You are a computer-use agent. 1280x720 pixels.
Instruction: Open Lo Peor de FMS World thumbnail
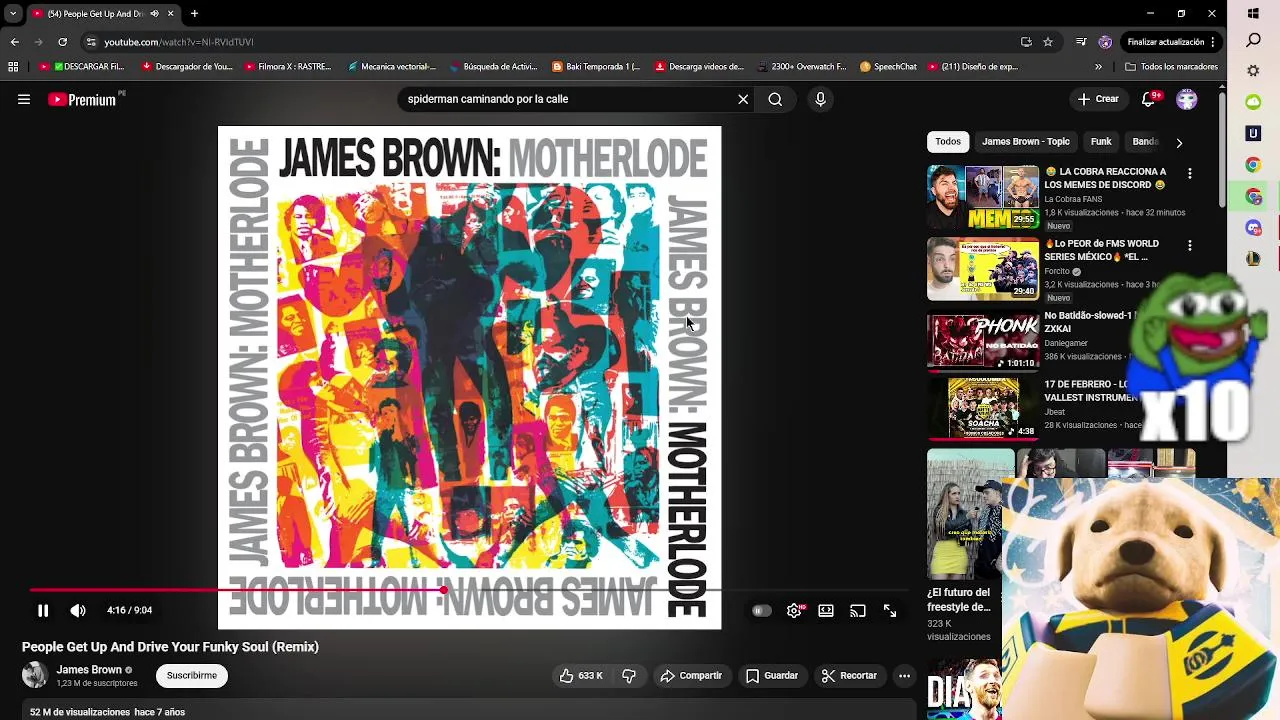click(983, 268)
